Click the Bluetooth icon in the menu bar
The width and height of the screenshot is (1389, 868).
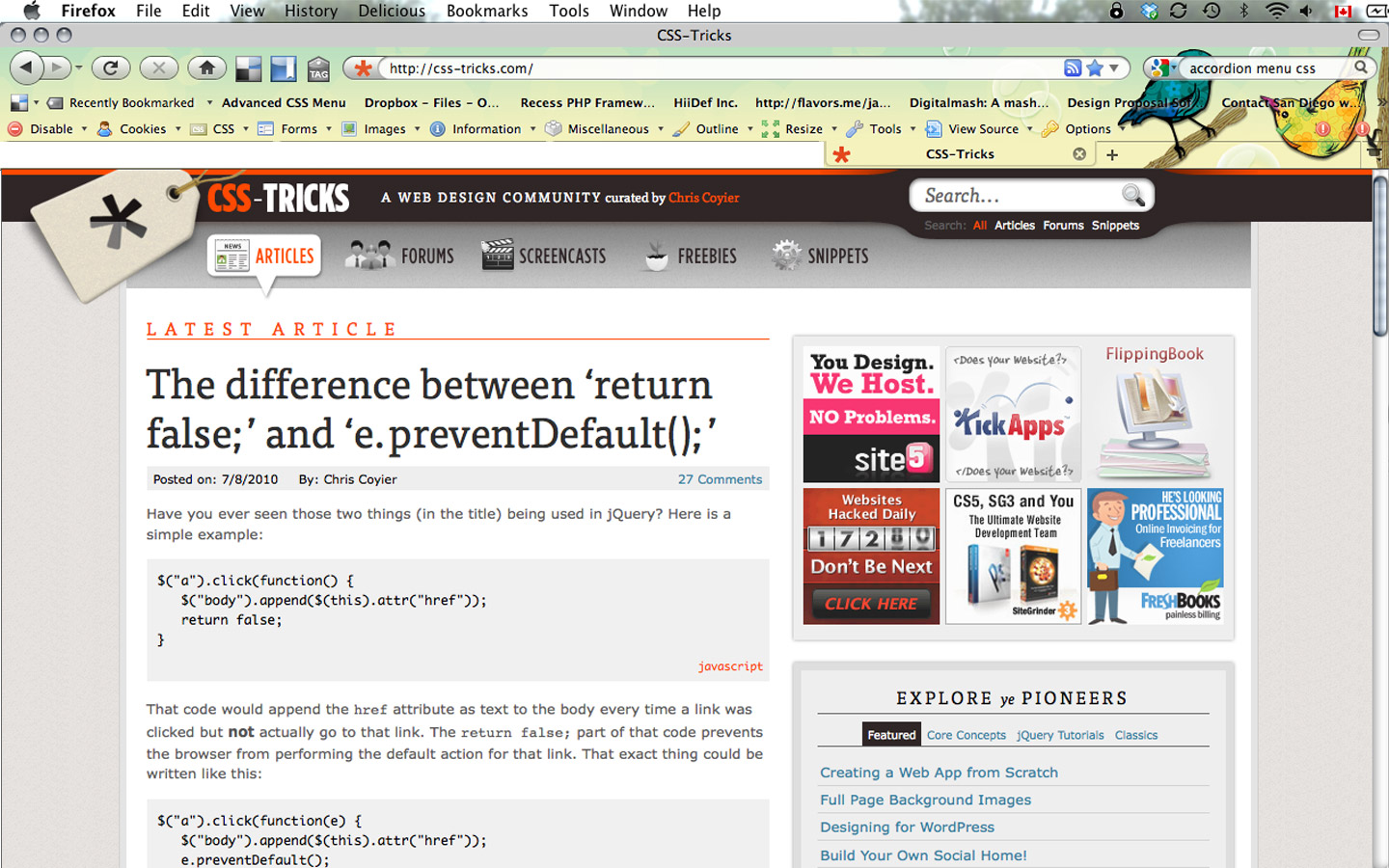(x=1244, y=11)
